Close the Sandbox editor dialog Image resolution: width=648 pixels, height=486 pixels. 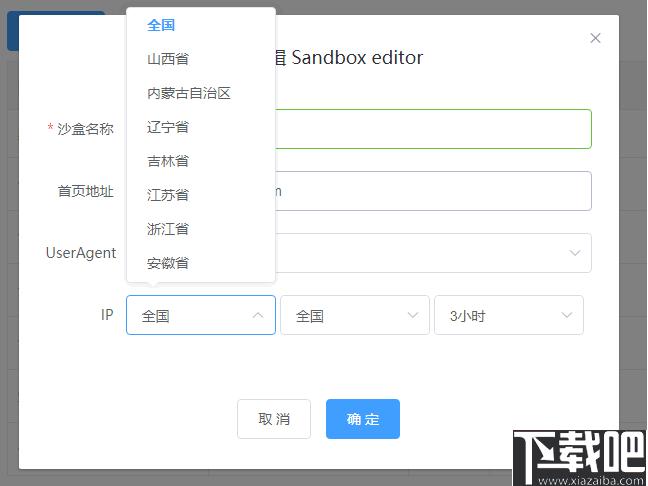[x=595, y=38]
